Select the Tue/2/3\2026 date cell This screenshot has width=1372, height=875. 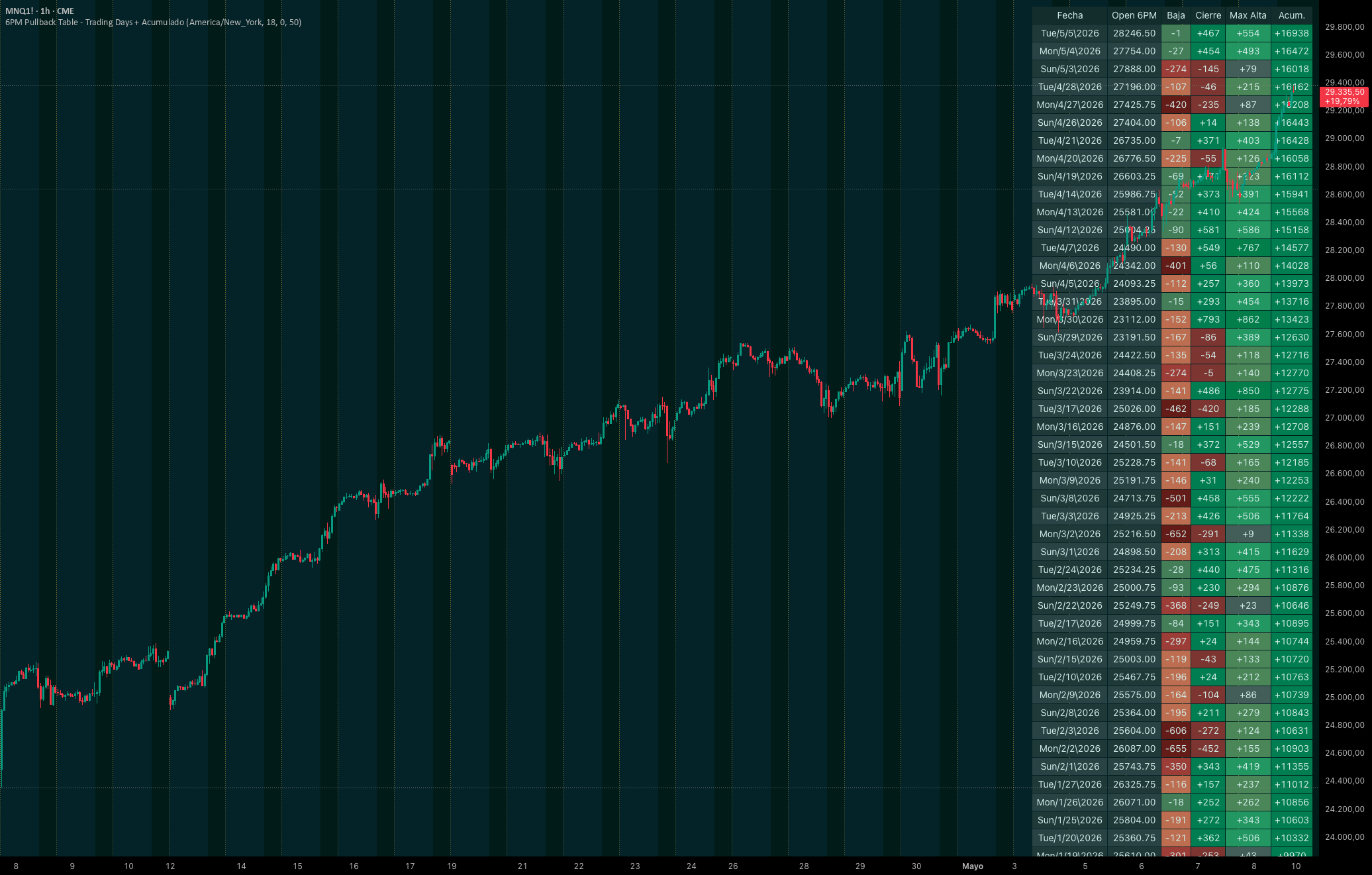tap(1070, 731)
